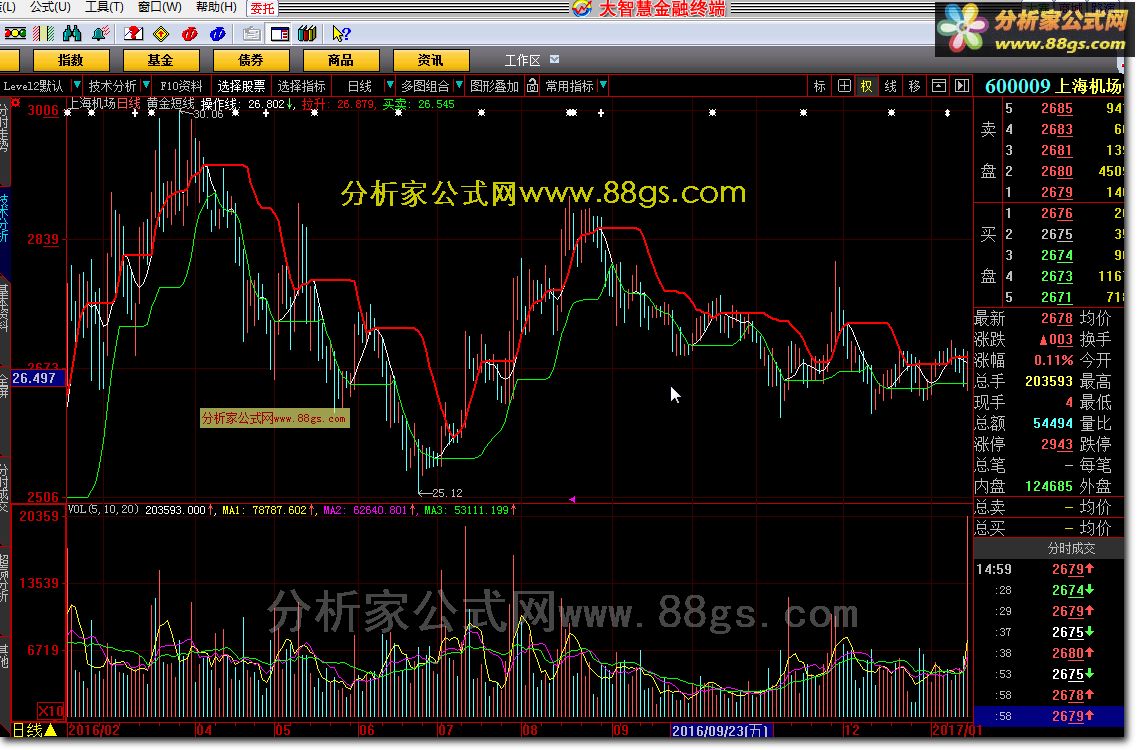Click the cursor help question mark icon
Viewport: 1137px width, 750px height.
(341, 33)
